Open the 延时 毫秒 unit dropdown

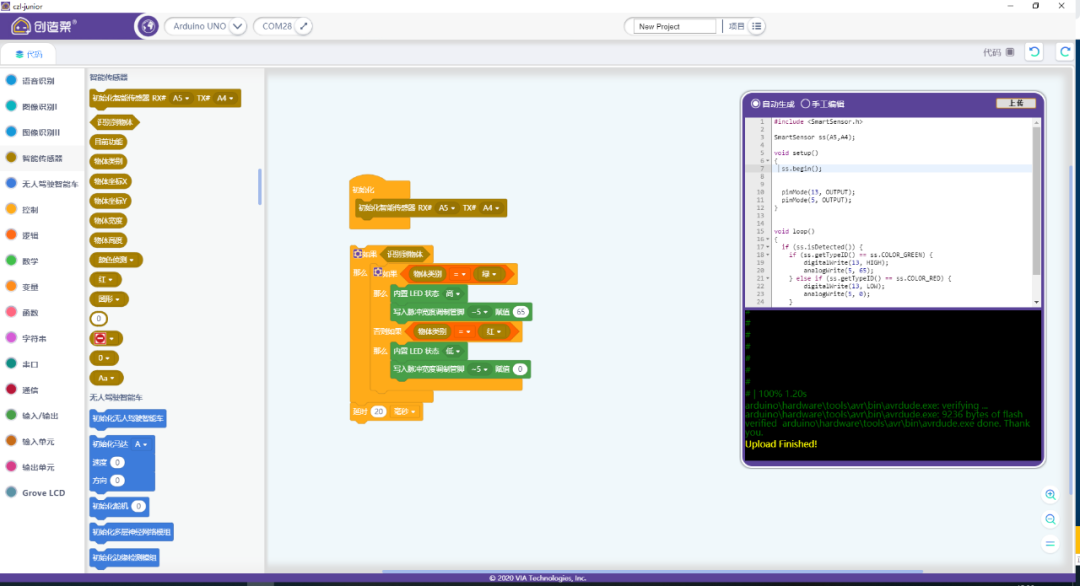405,411
